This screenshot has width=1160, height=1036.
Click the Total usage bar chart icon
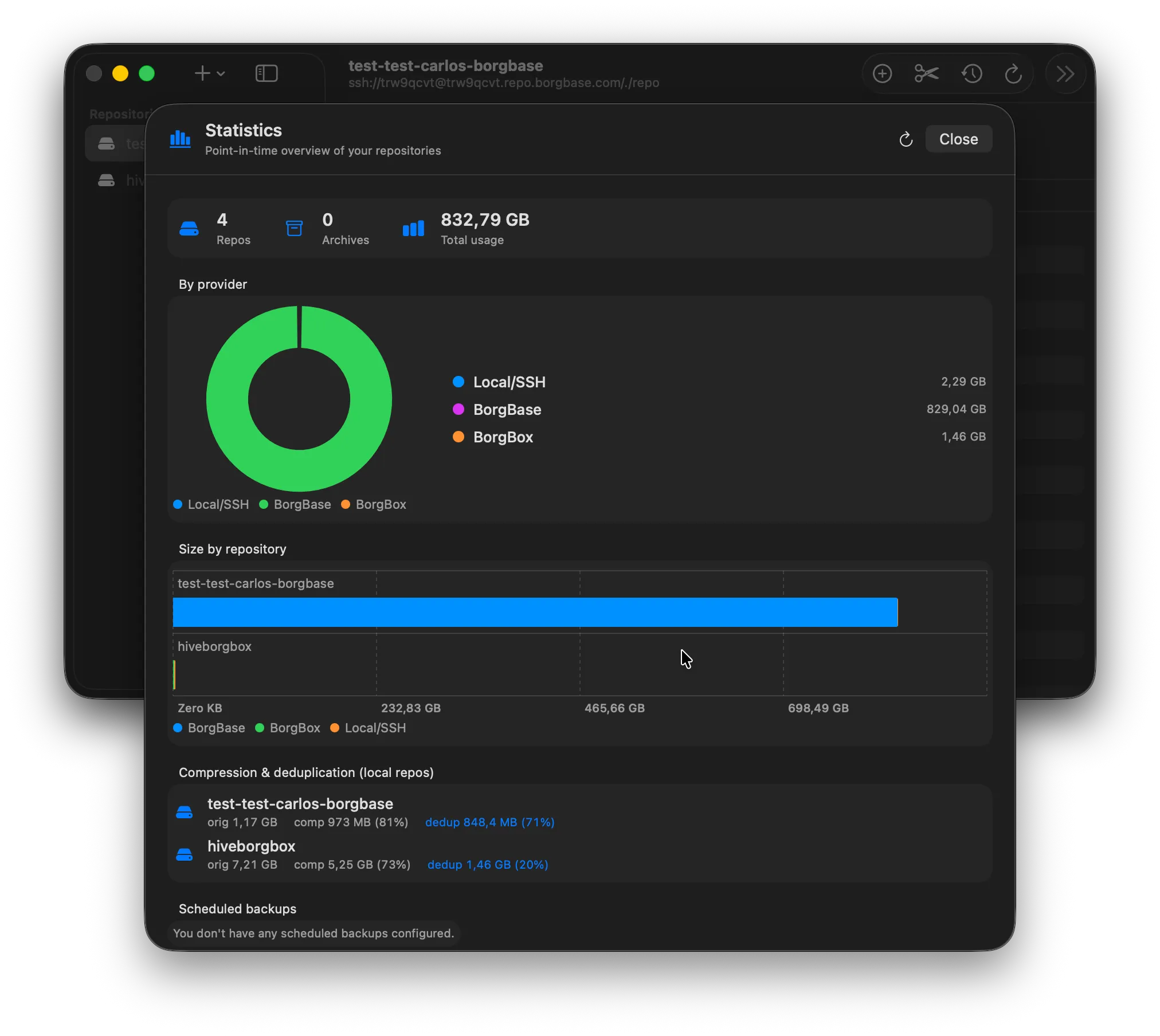coord(413,228)
